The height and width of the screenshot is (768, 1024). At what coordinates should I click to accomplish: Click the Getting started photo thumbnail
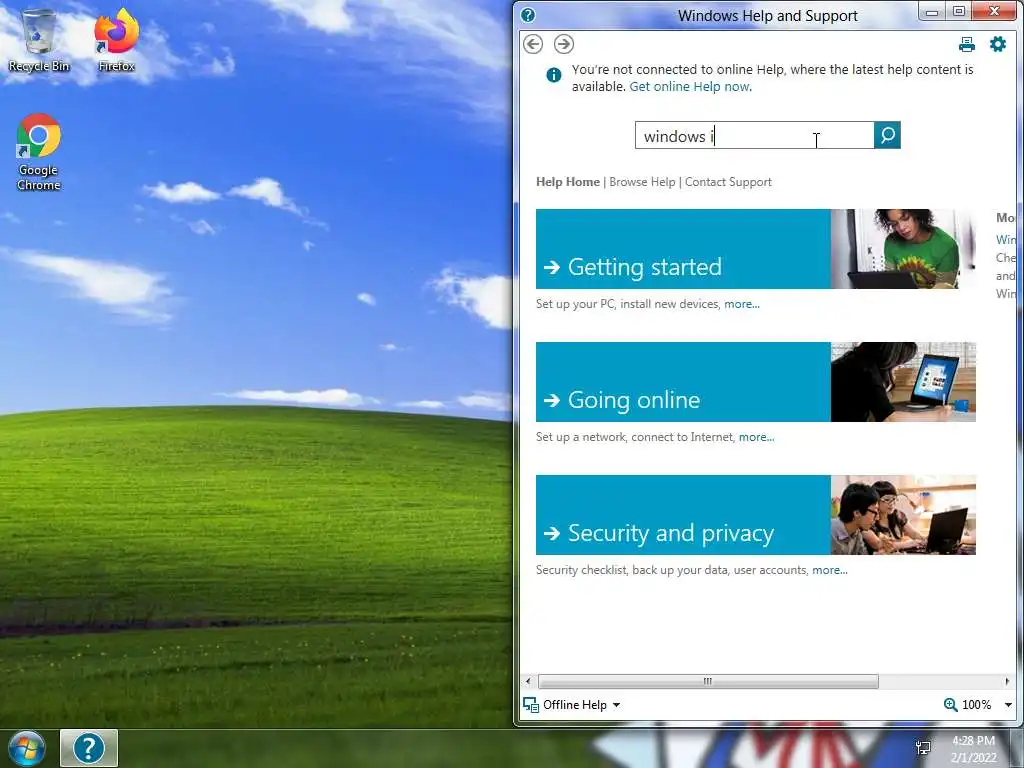click(x=903, y=249)
